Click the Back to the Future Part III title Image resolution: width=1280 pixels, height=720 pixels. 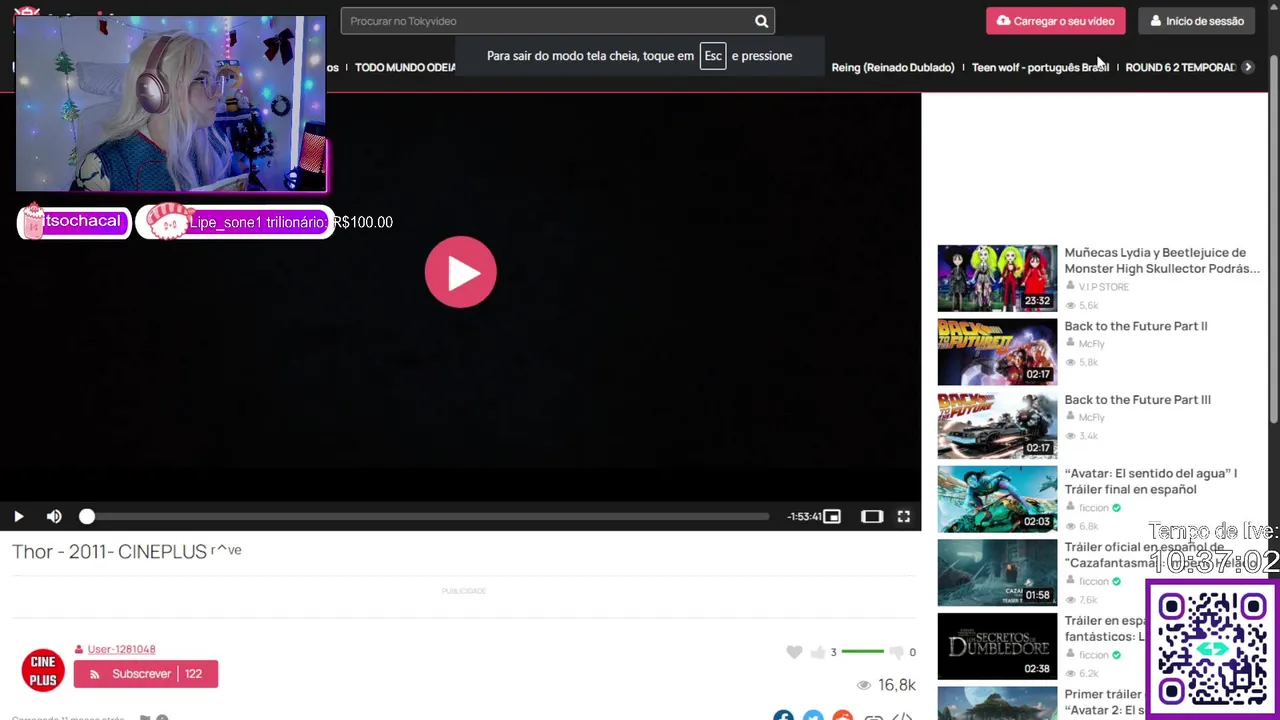tap(1137, 399)
